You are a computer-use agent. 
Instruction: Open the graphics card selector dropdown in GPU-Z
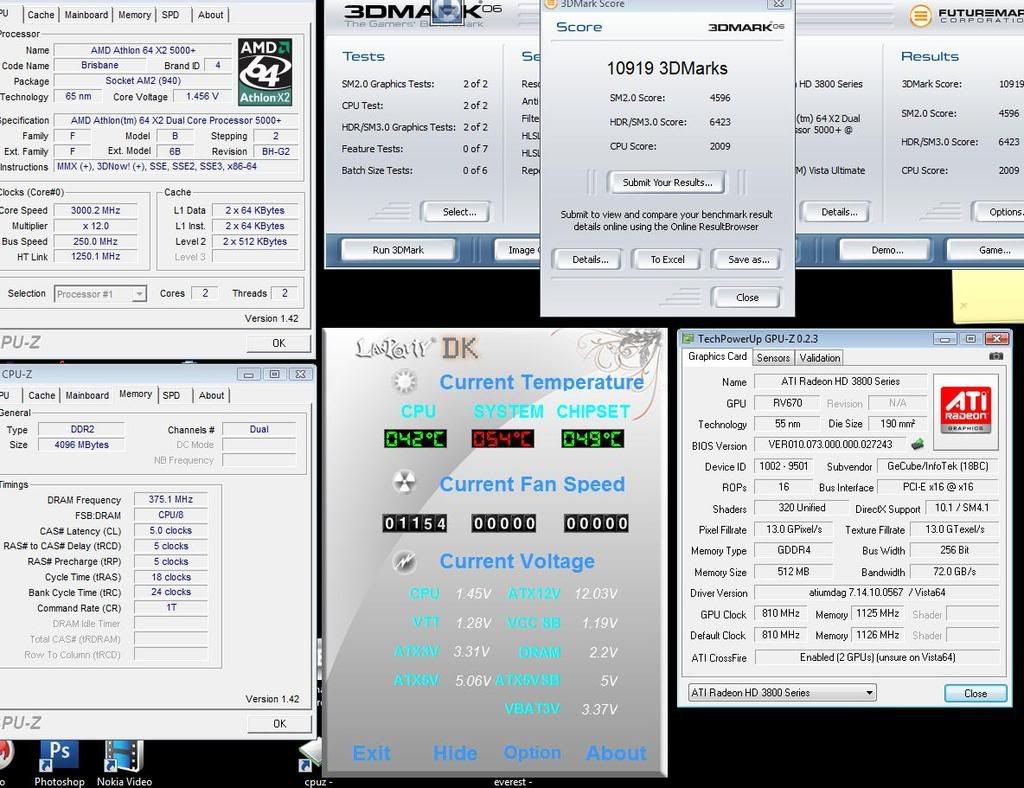tap(782, 692)
